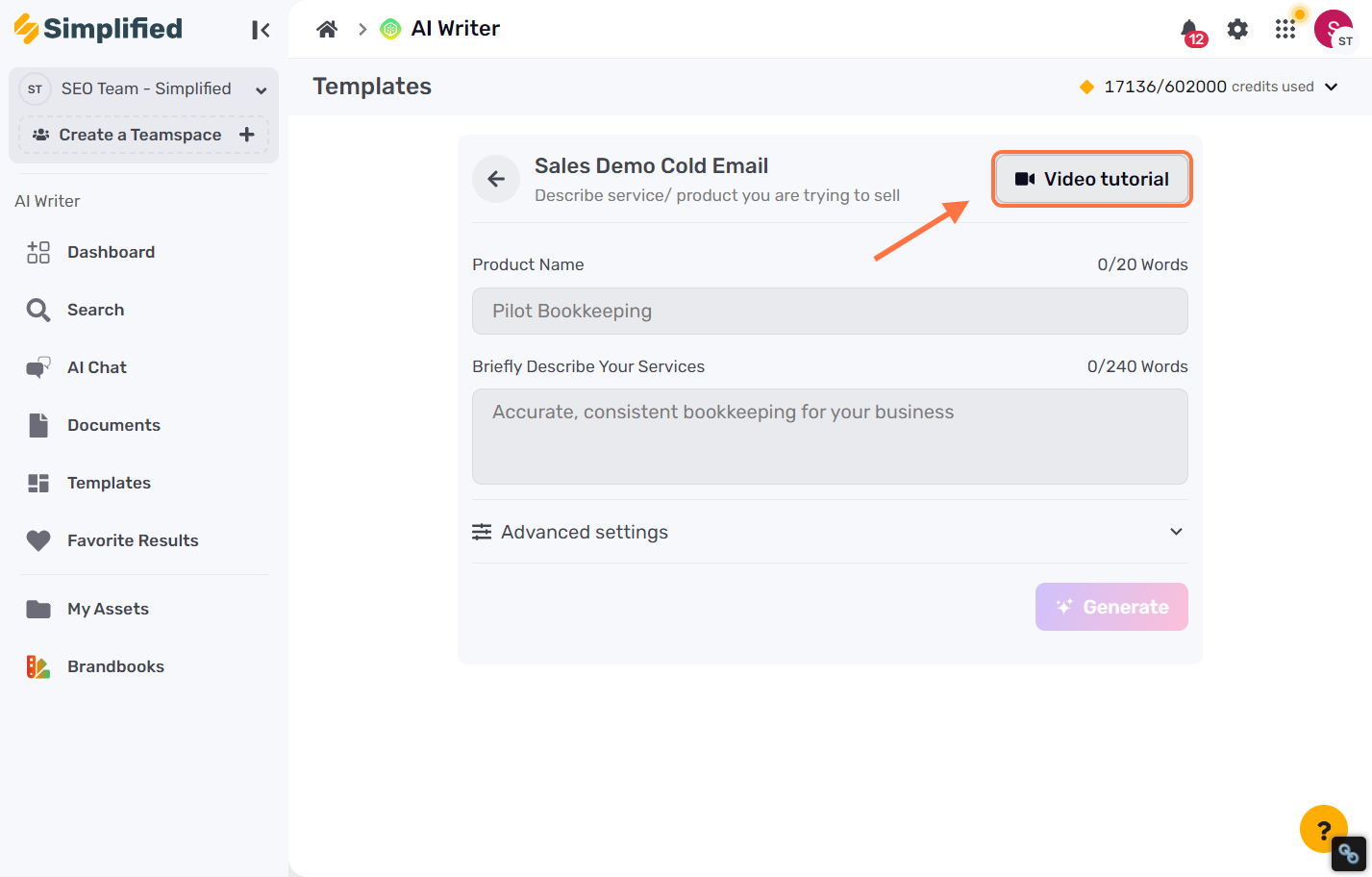1372x877 pixels.
Task: Click the Briefly Describe Your Services text area
Action: point(830,437)
